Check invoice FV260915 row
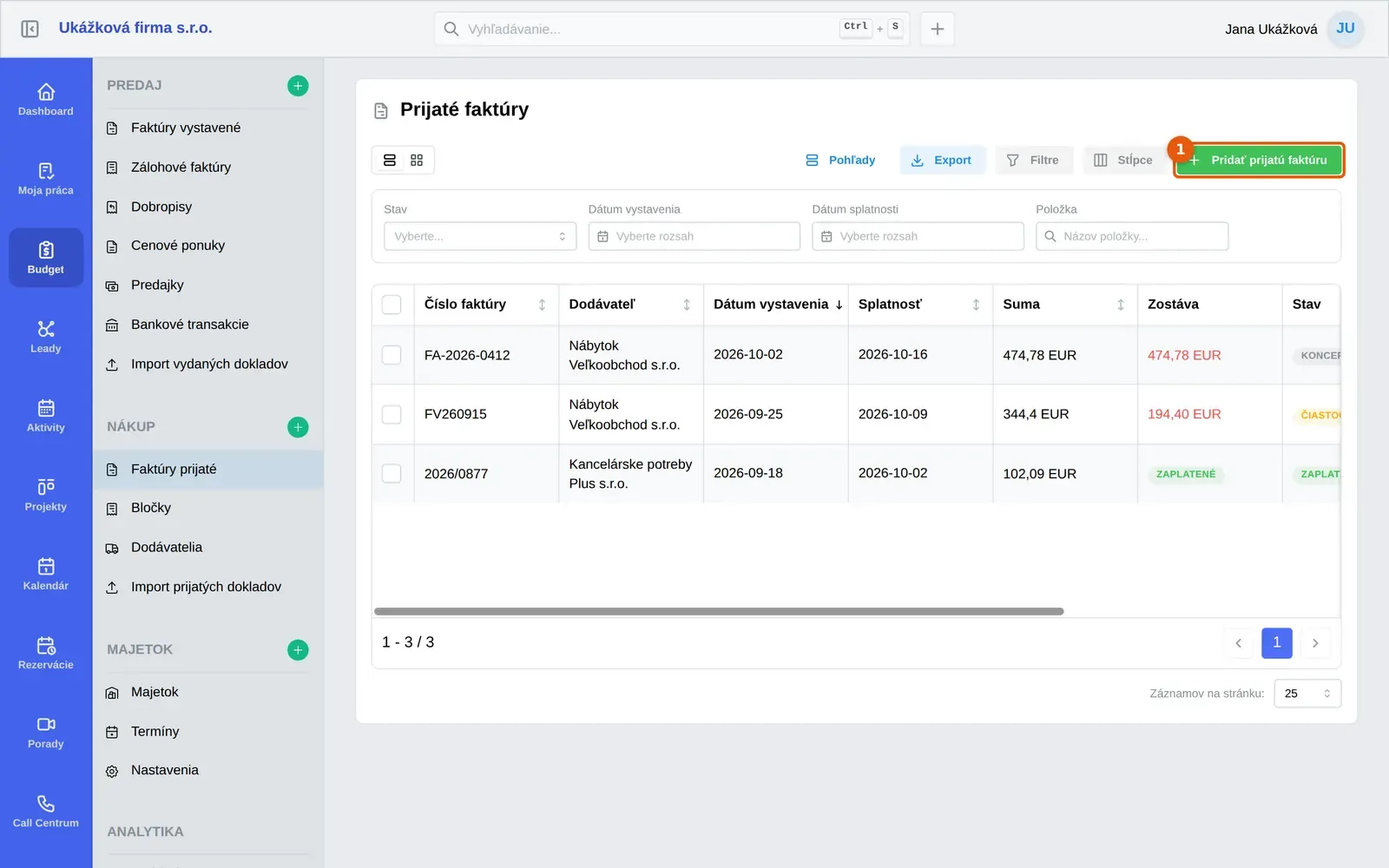Viewport: 1389px width, 868px height. pyautogui.click(x=392, y=414)
